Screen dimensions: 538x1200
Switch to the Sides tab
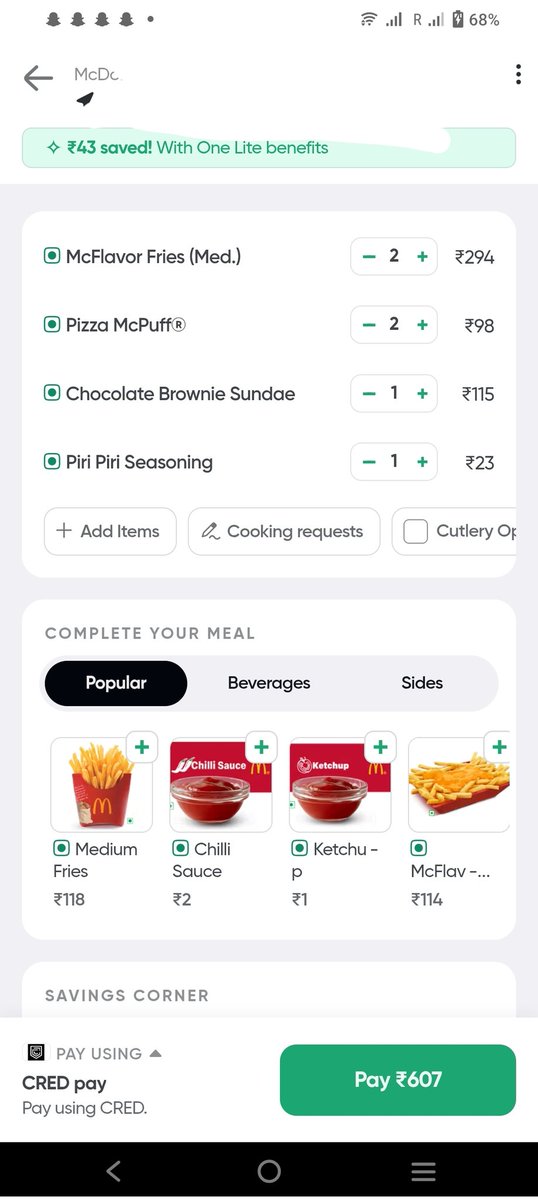point(422,683)
